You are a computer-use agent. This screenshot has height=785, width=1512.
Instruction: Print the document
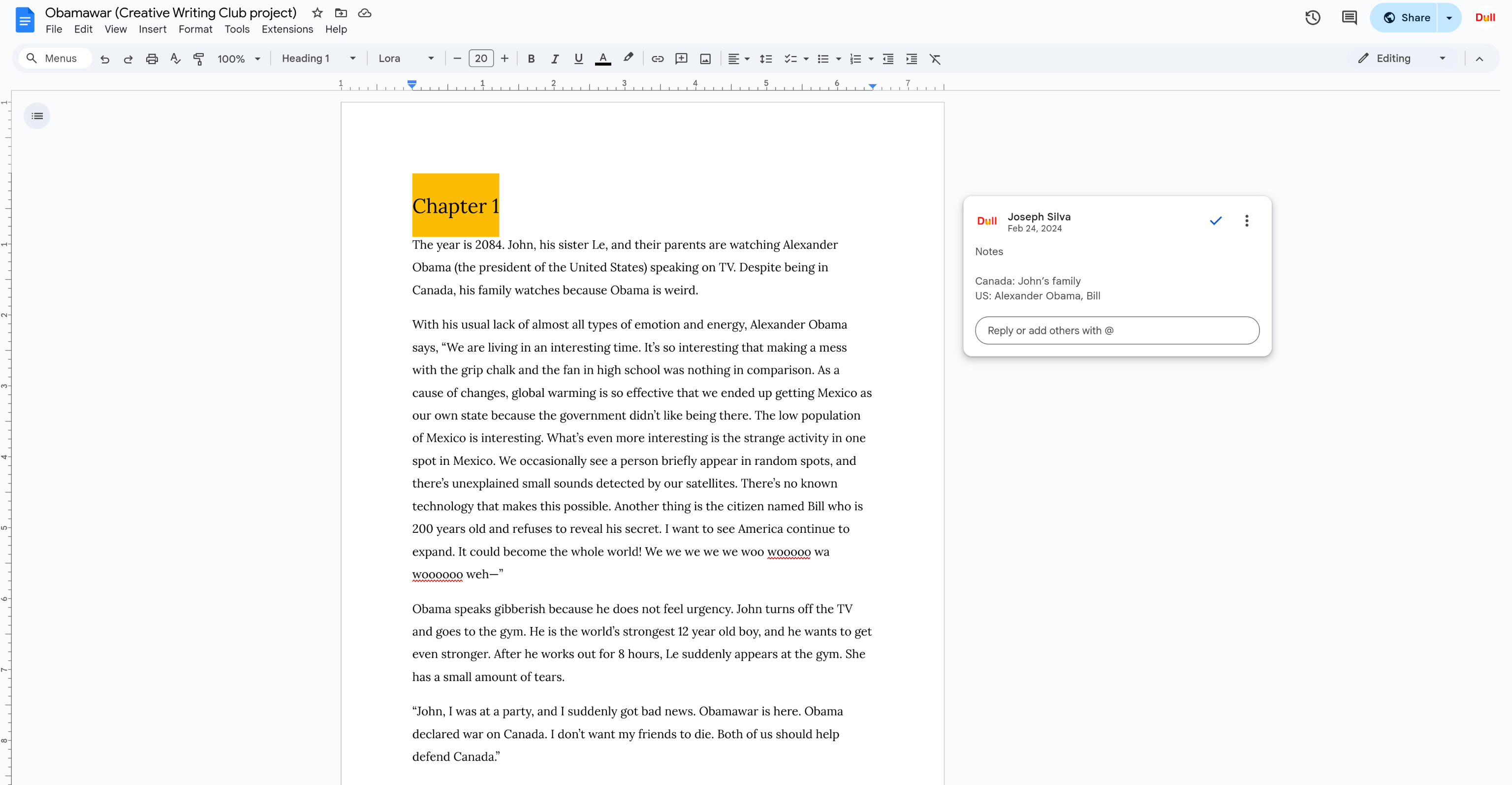pyautogui.click(x=152, y=59)
